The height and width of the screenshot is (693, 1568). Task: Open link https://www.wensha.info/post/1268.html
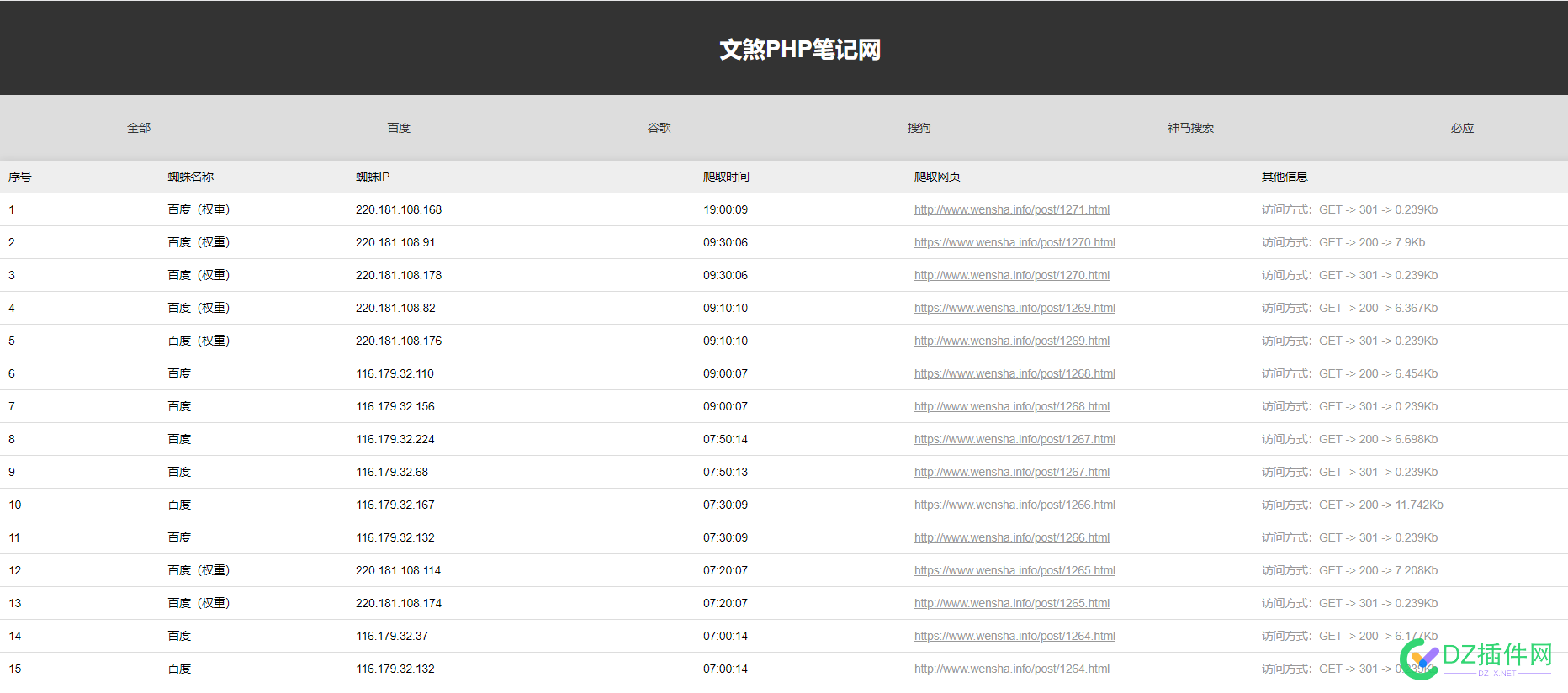[1014, 373]
